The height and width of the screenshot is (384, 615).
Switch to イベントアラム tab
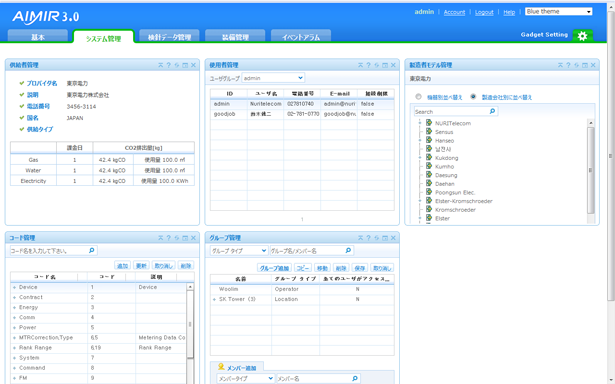click(x=301, y=36)
